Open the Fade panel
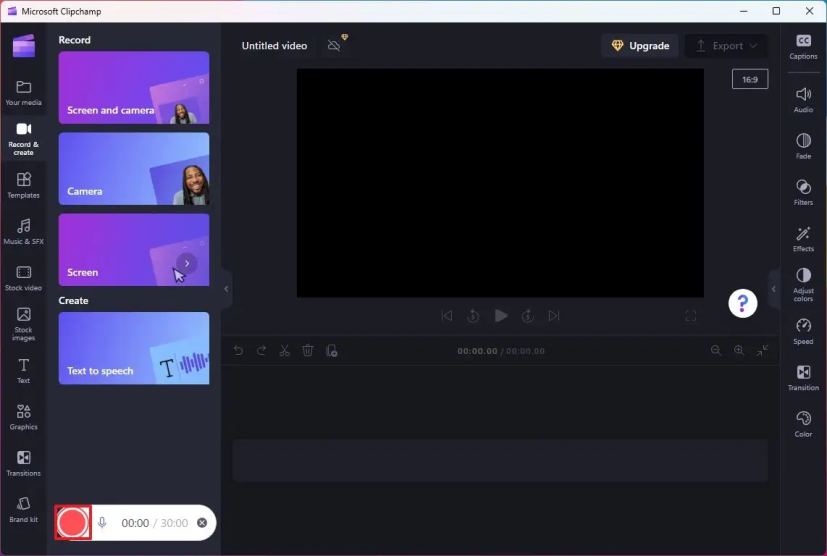The height and width of the screenshot is (556, 827). pos(803,146)
